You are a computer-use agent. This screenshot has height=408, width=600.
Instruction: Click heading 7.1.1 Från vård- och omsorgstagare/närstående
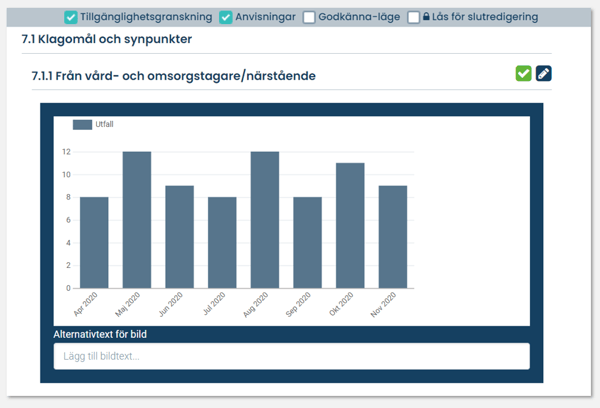pos(176,75)
